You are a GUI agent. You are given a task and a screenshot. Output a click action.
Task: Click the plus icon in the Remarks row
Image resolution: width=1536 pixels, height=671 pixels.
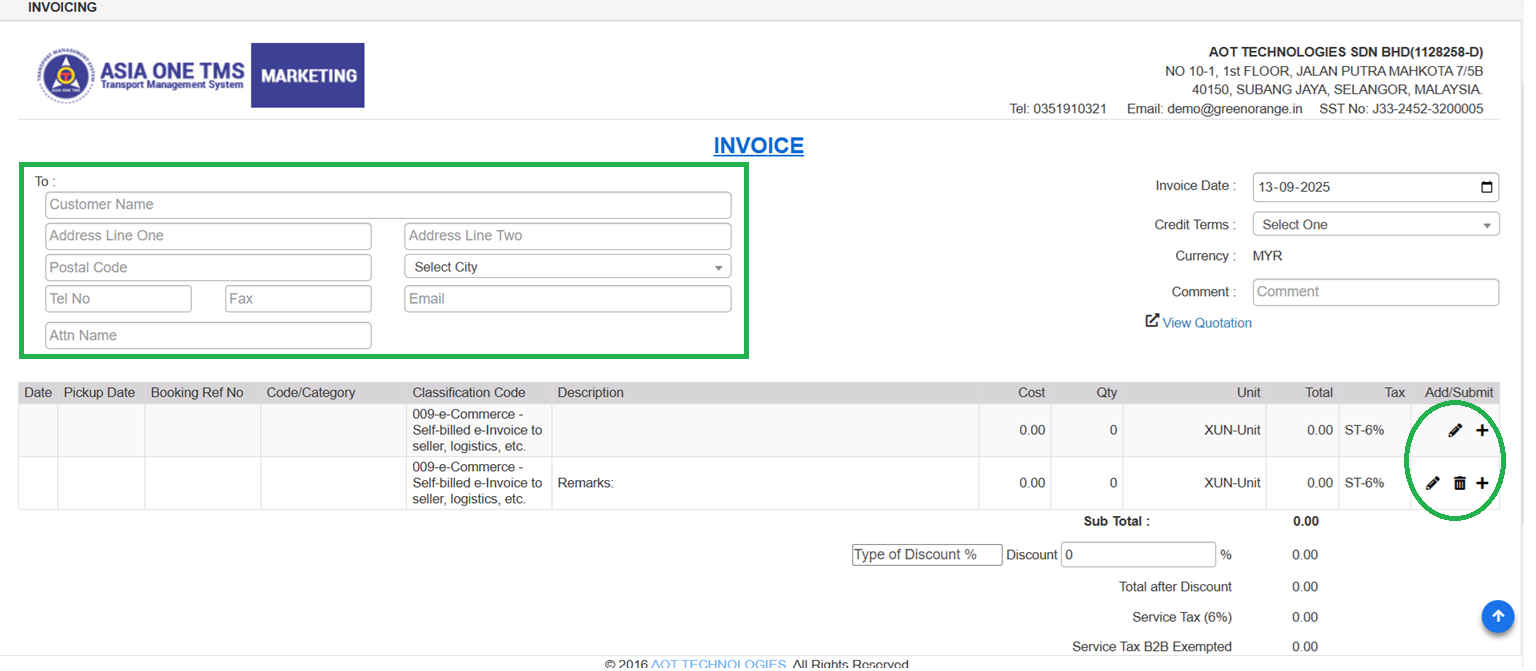[x=1482, y=483]
